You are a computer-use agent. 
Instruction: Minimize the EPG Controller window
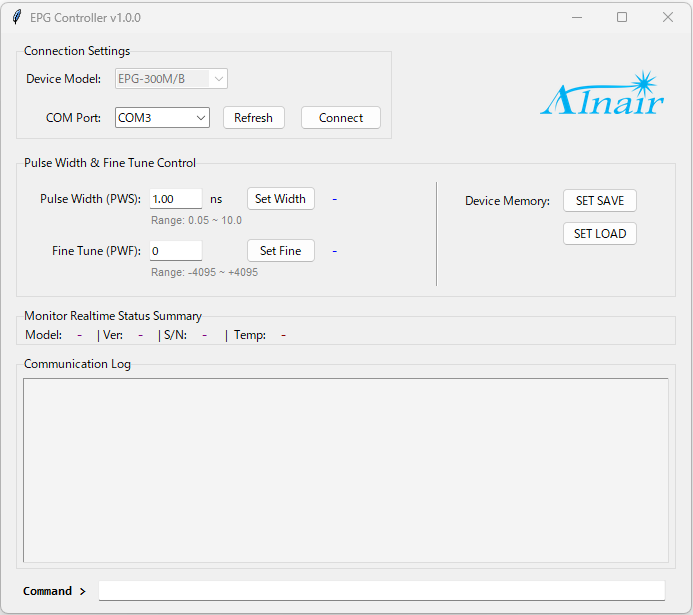click(577, 18)
